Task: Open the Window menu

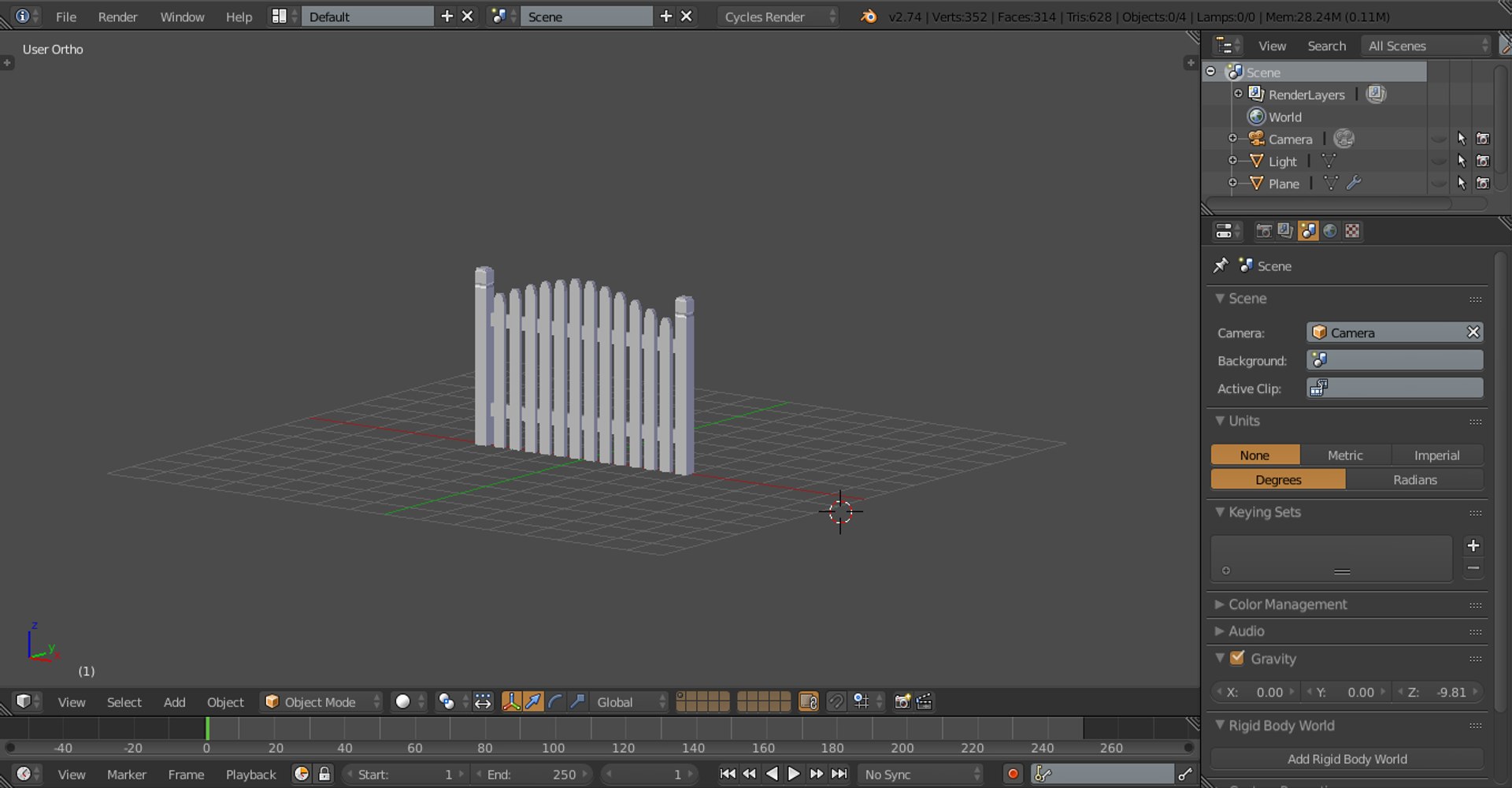Action: [182, 17]
